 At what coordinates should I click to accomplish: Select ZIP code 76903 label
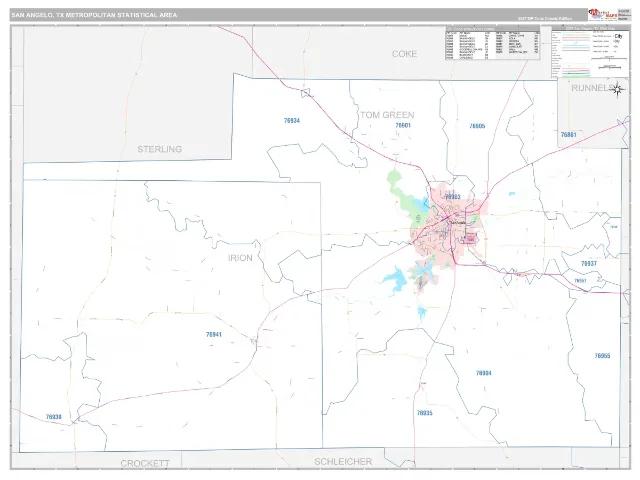tap(452, 197)
